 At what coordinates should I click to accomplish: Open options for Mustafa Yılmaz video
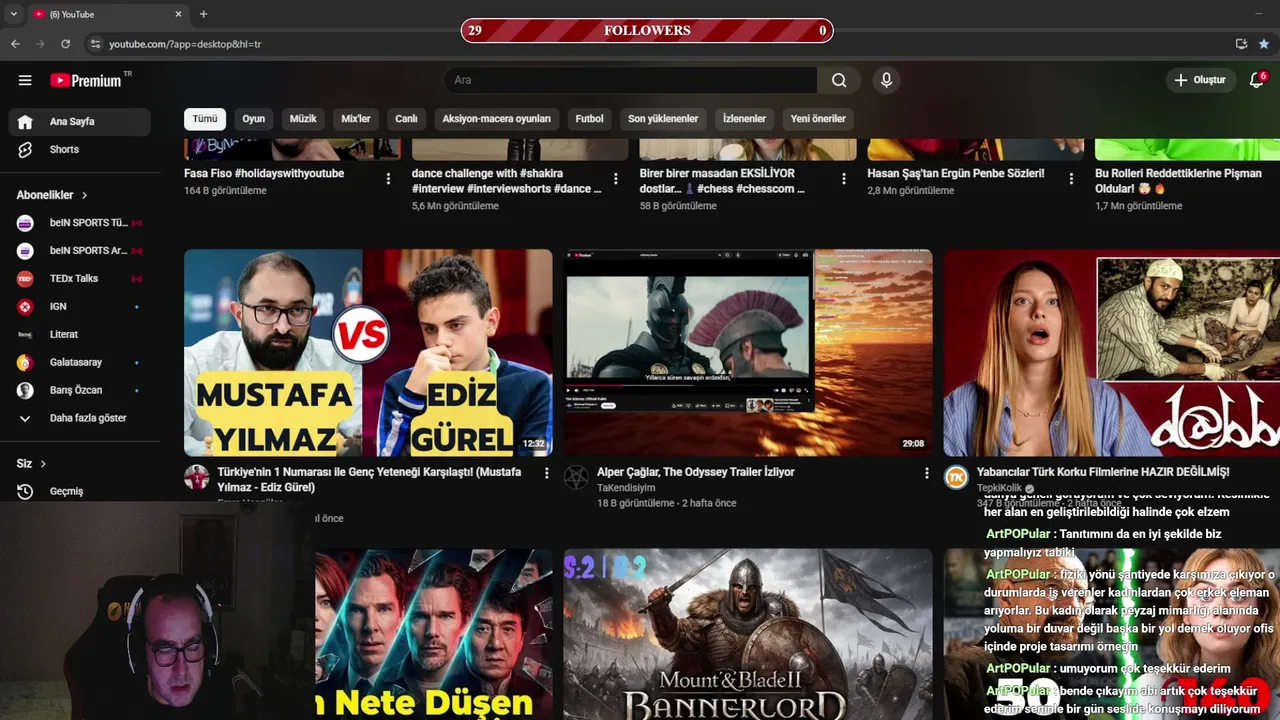(546, 473)
